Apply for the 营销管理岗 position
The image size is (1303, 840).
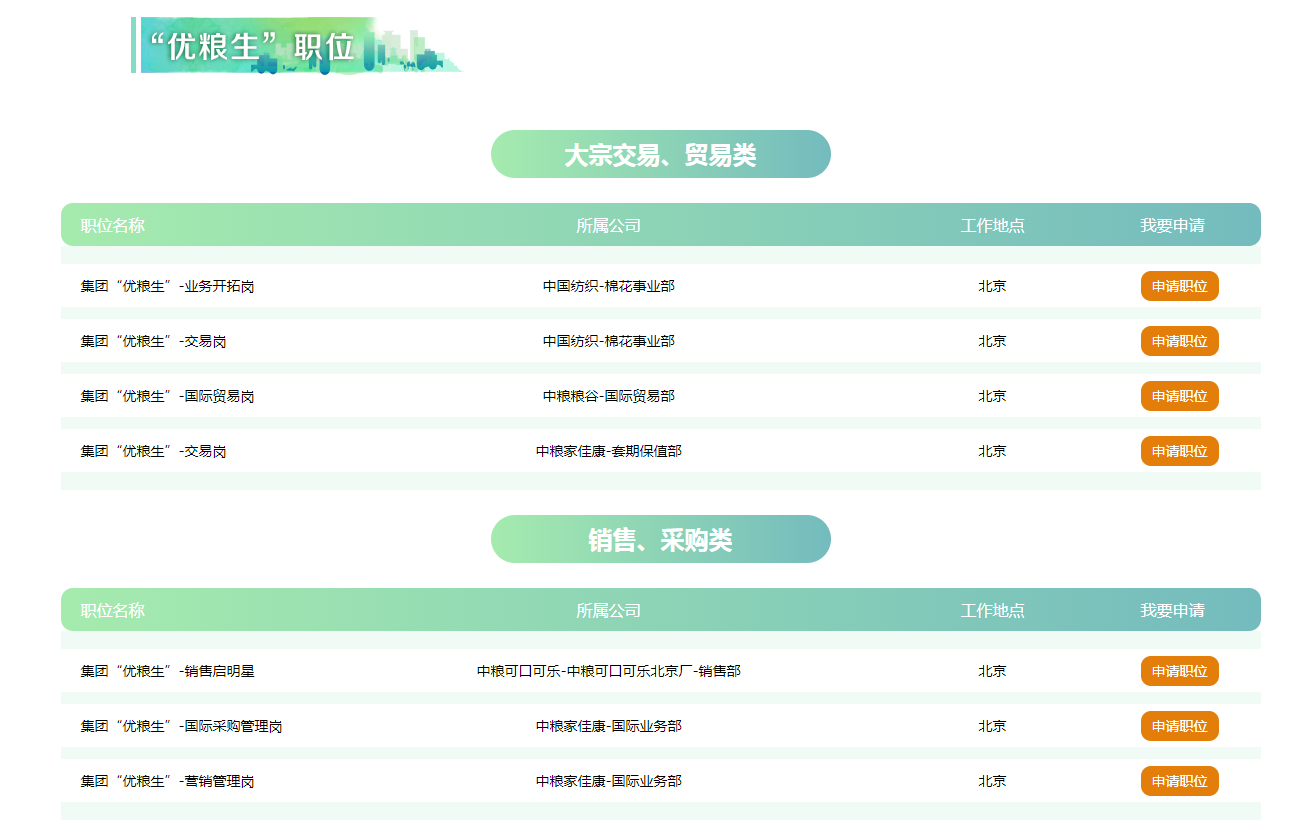[1179, 781]
